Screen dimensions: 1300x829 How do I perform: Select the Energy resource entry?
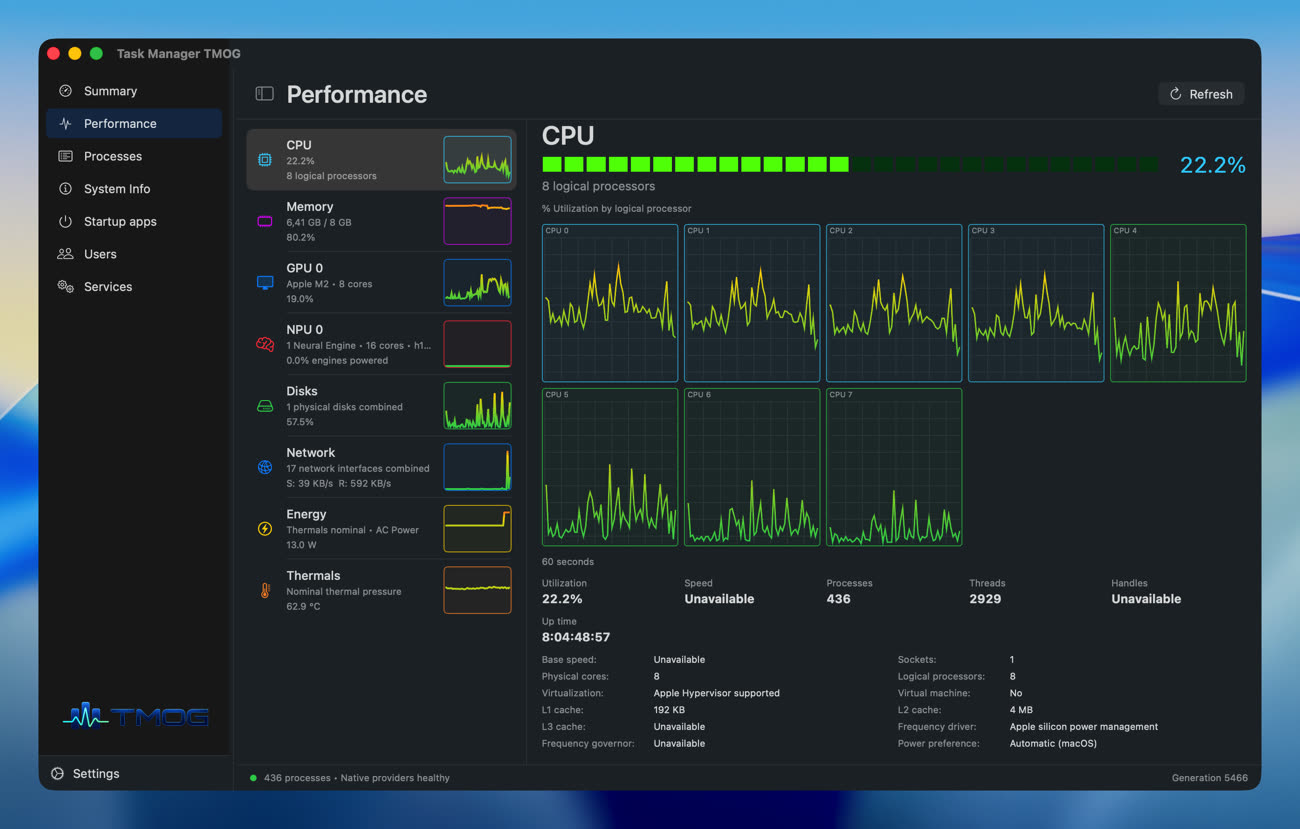381,529
